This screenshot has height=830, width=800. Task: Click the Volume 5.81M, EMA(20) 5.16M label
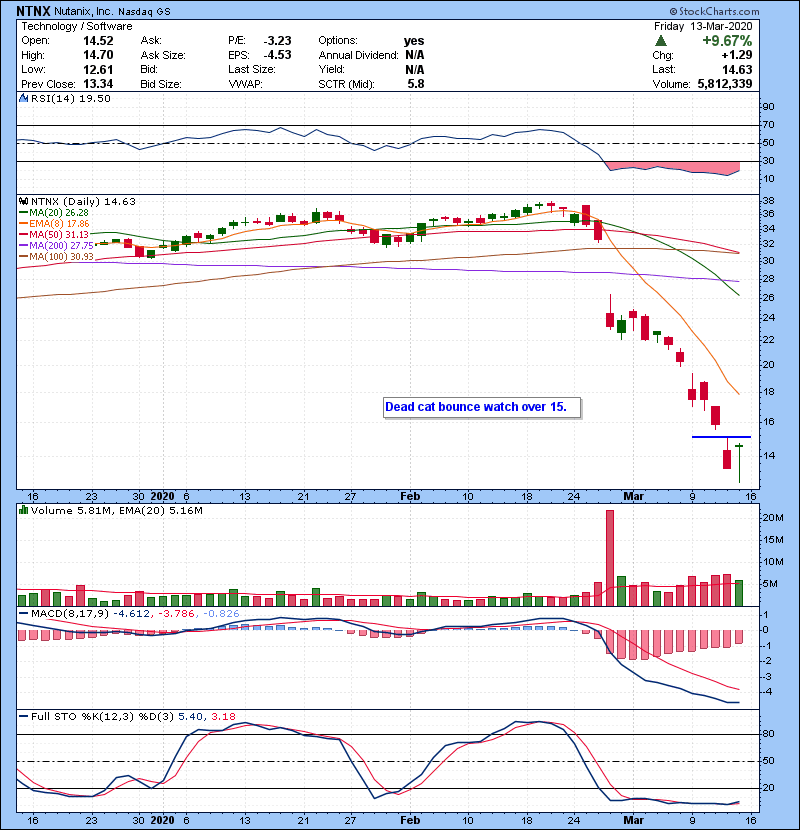(117, 511)
